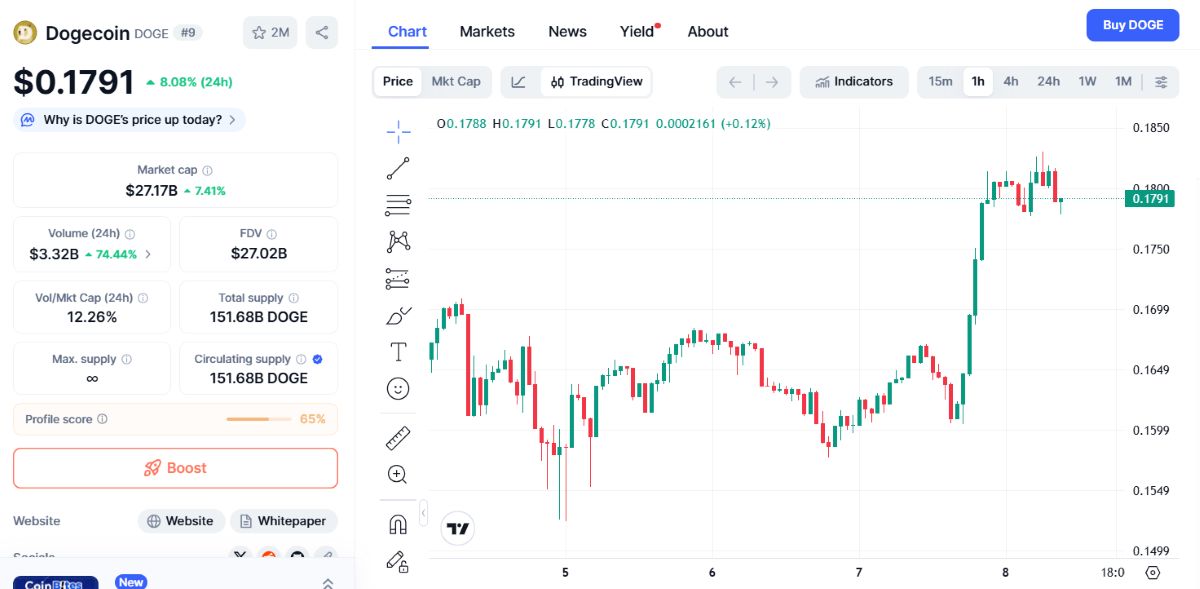Select the brush drawing tool

click(398, 316)
